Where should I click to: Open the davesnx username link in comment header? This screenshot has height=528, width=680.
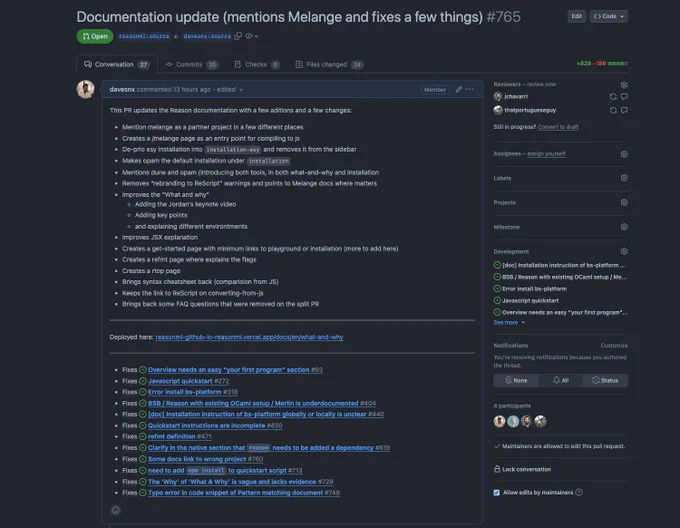122,89
